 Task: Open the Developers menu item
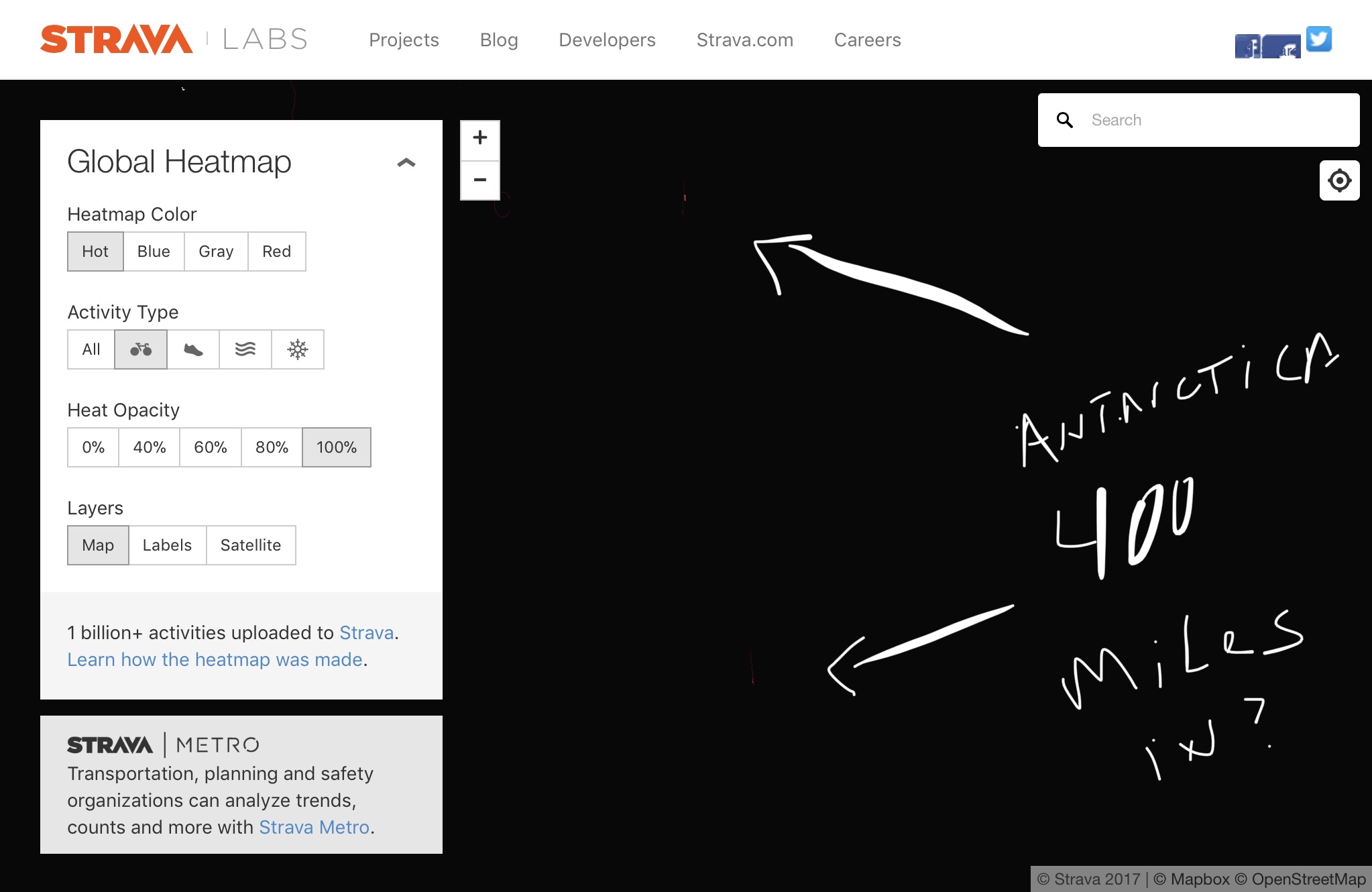click(x=607, y=40)
